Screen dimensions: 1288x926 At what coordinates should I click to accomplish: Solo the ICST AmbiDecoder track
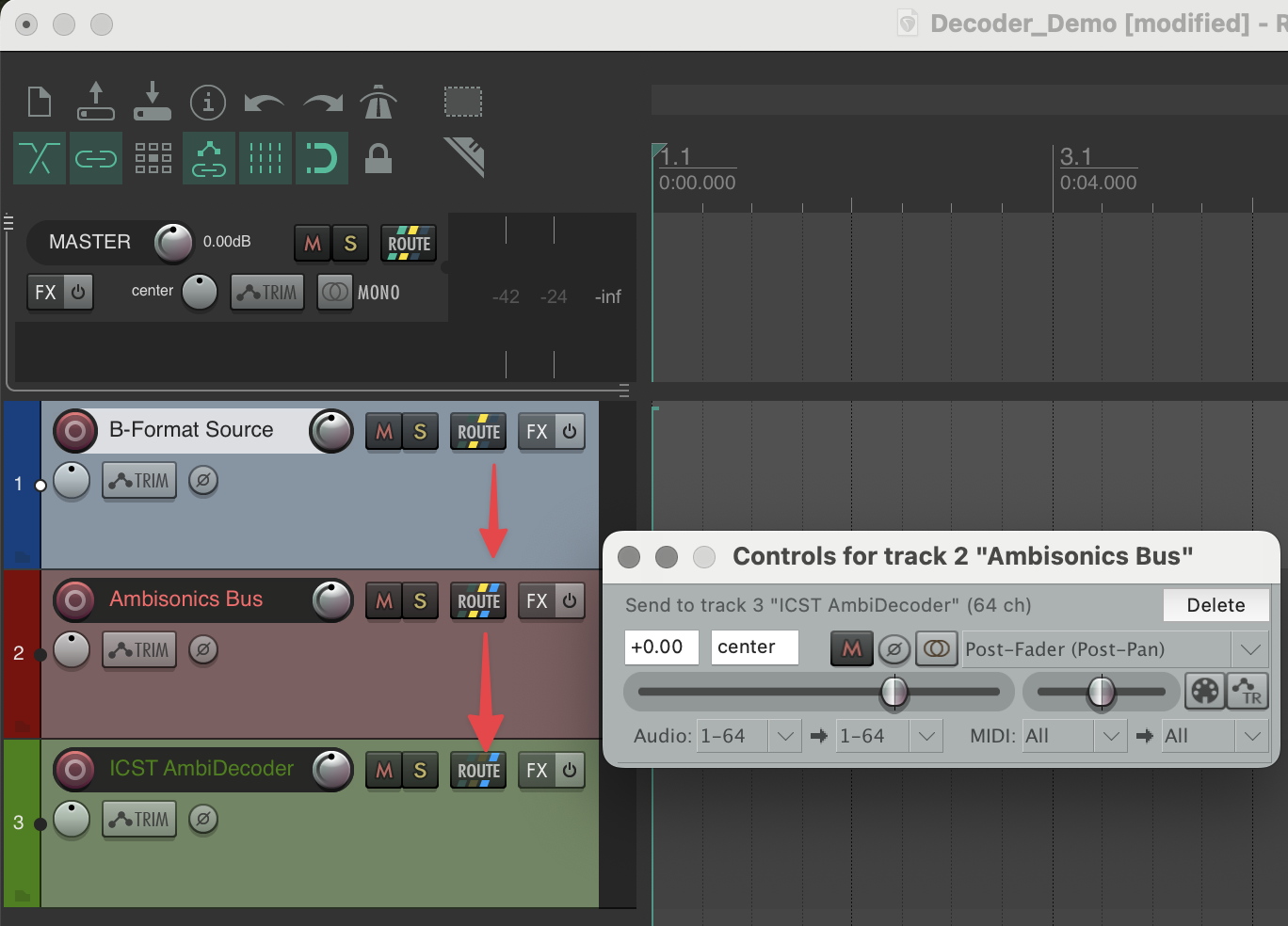pos(420,771)
